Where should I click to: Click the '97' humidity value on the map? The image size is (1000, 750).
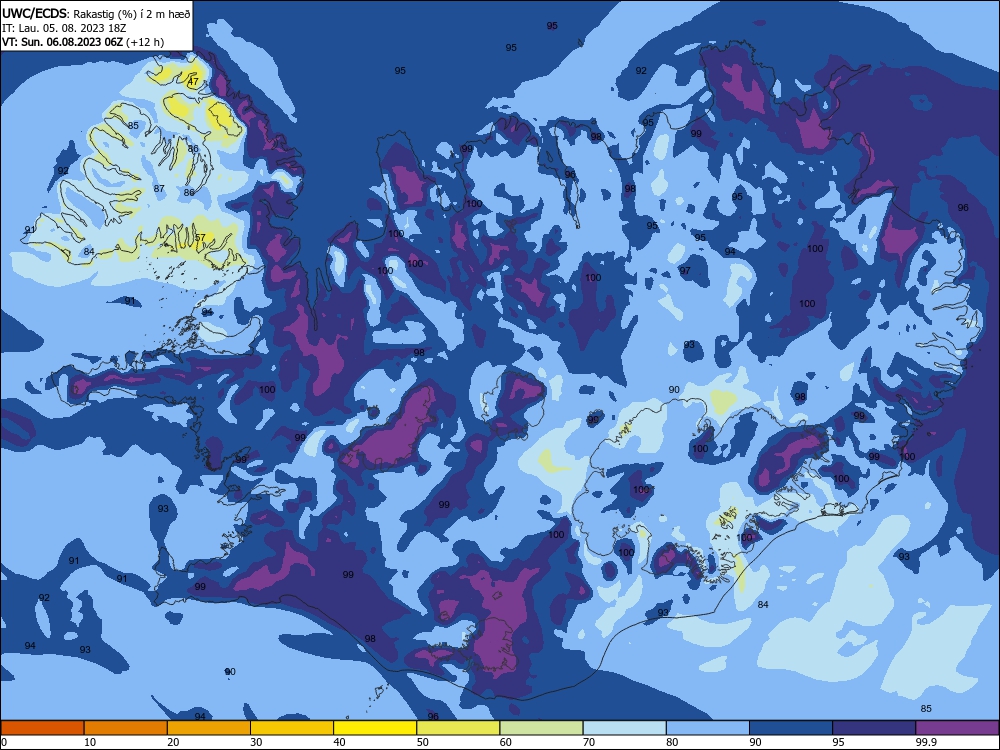pyautogui.click(x=685, y=270)
